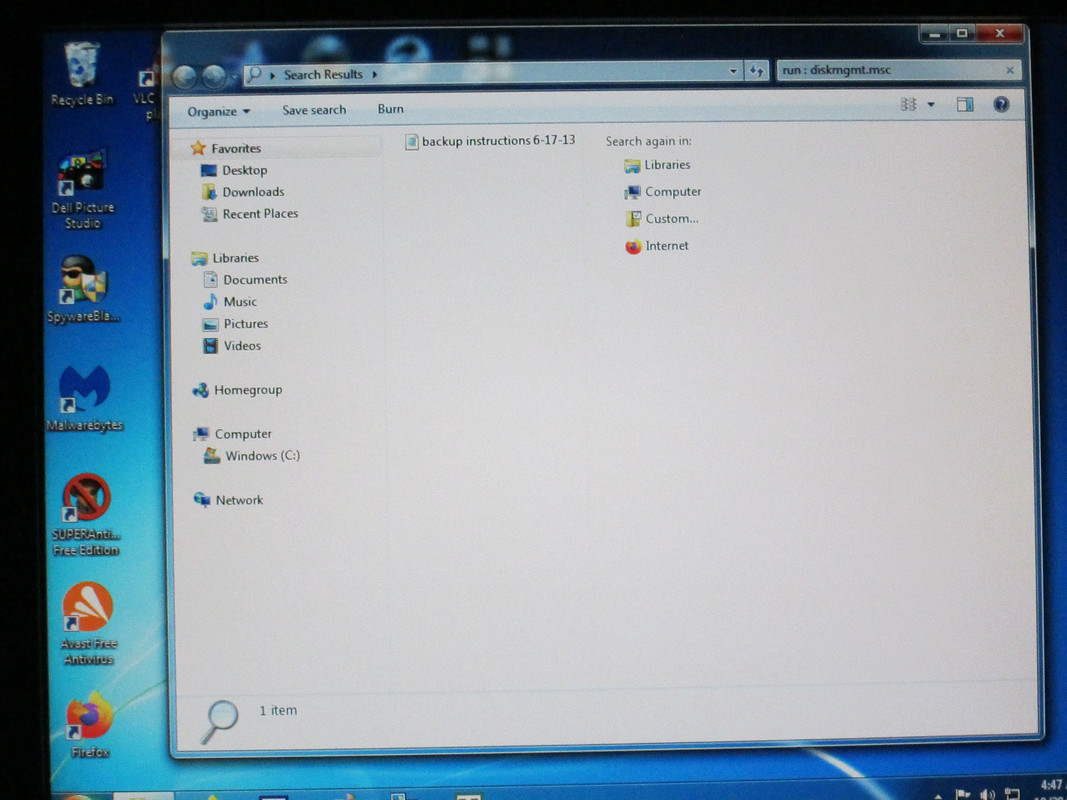Search again in Computer
The width and height of the screenshot is (1067, 800).
coord(663,192)
